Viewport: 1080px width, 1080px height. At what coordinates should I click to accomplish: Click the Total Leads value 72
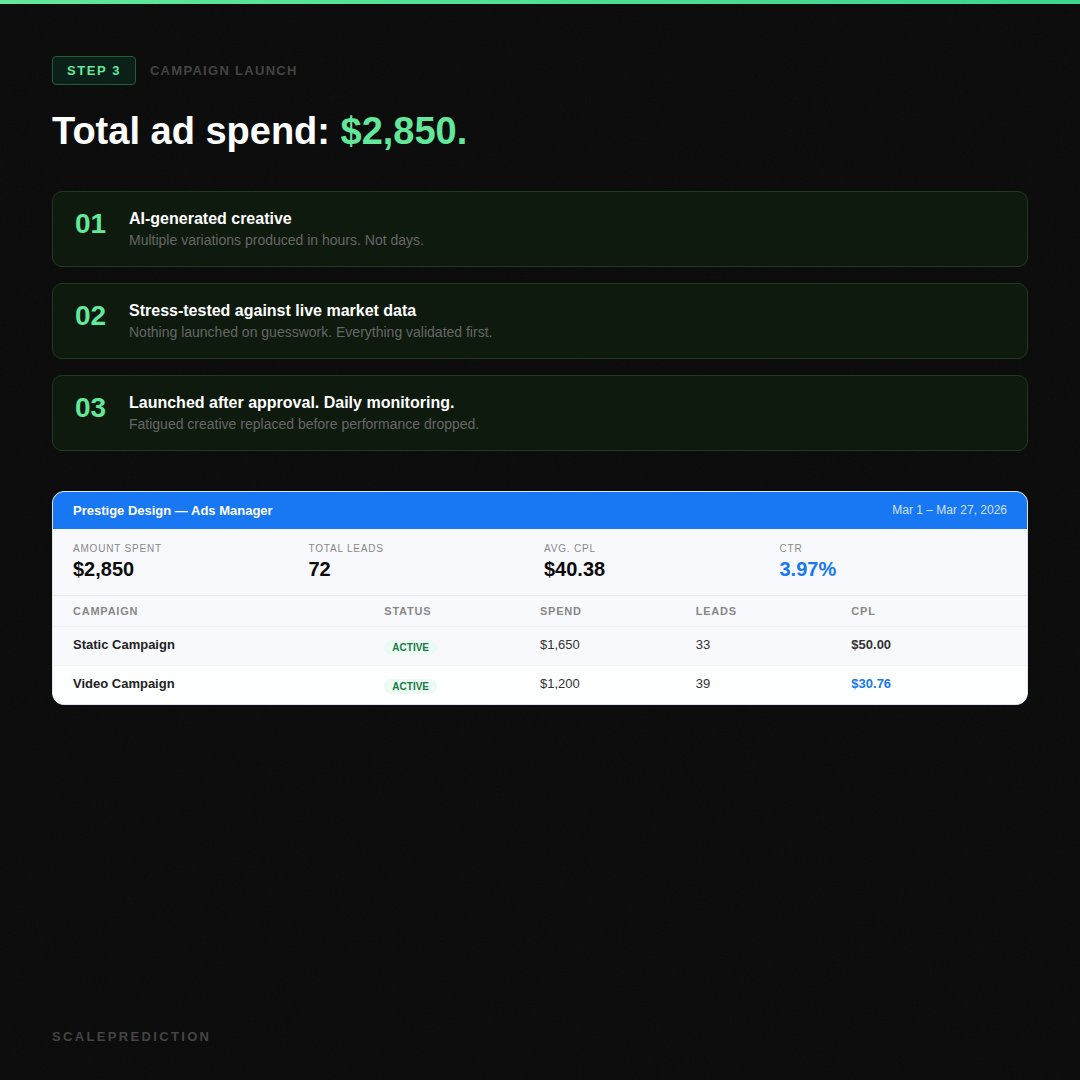tap(319, 570)
